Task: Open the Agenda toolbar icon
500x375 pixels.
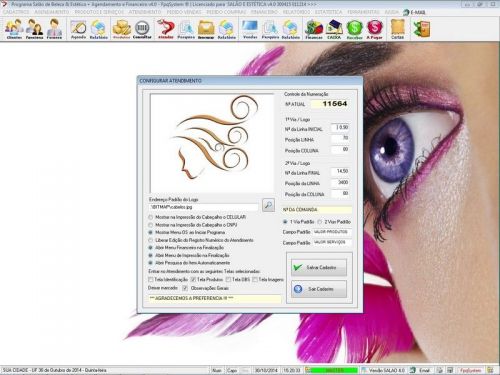Action: tap(79, 29)
